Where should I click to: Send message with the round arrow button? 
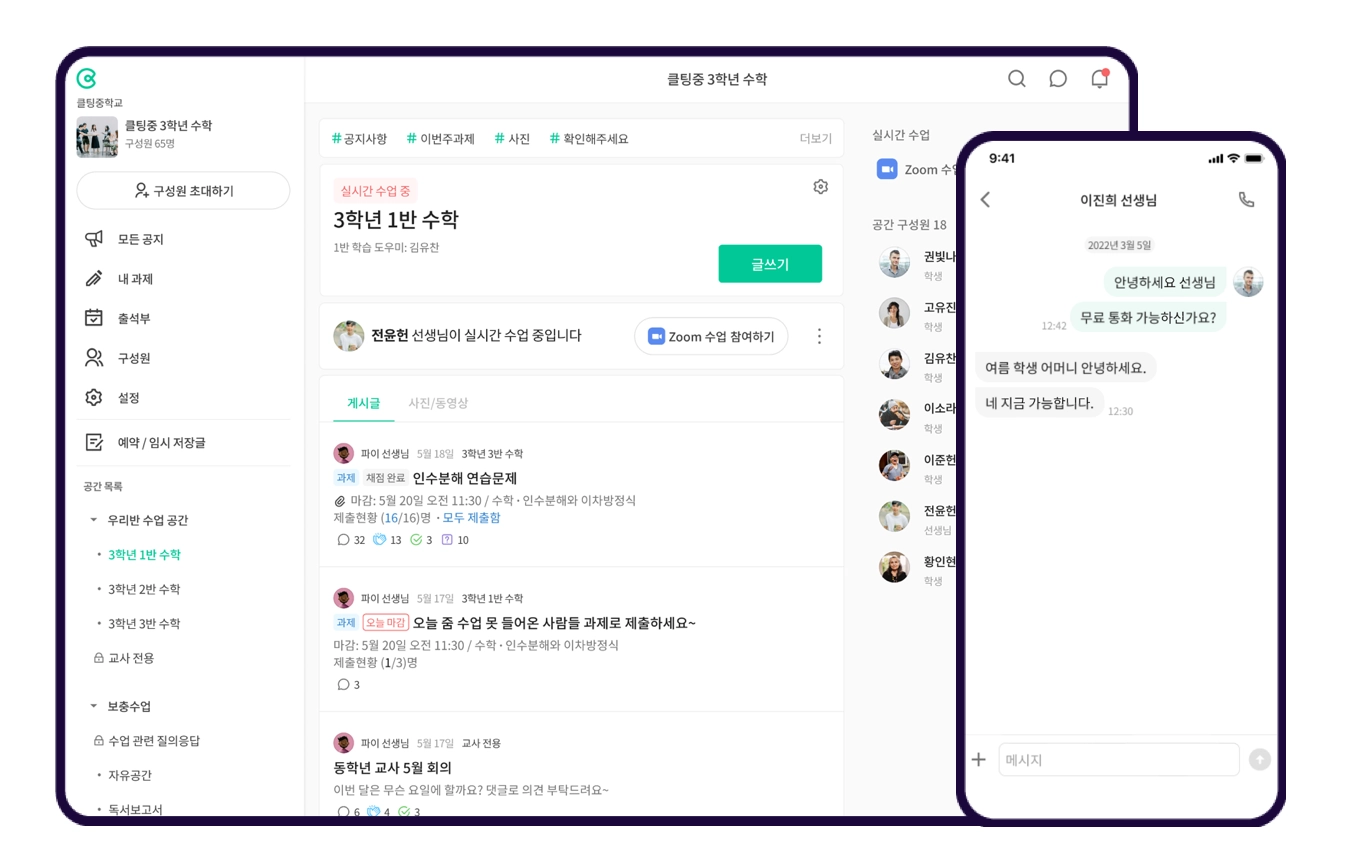[1260, 760]
